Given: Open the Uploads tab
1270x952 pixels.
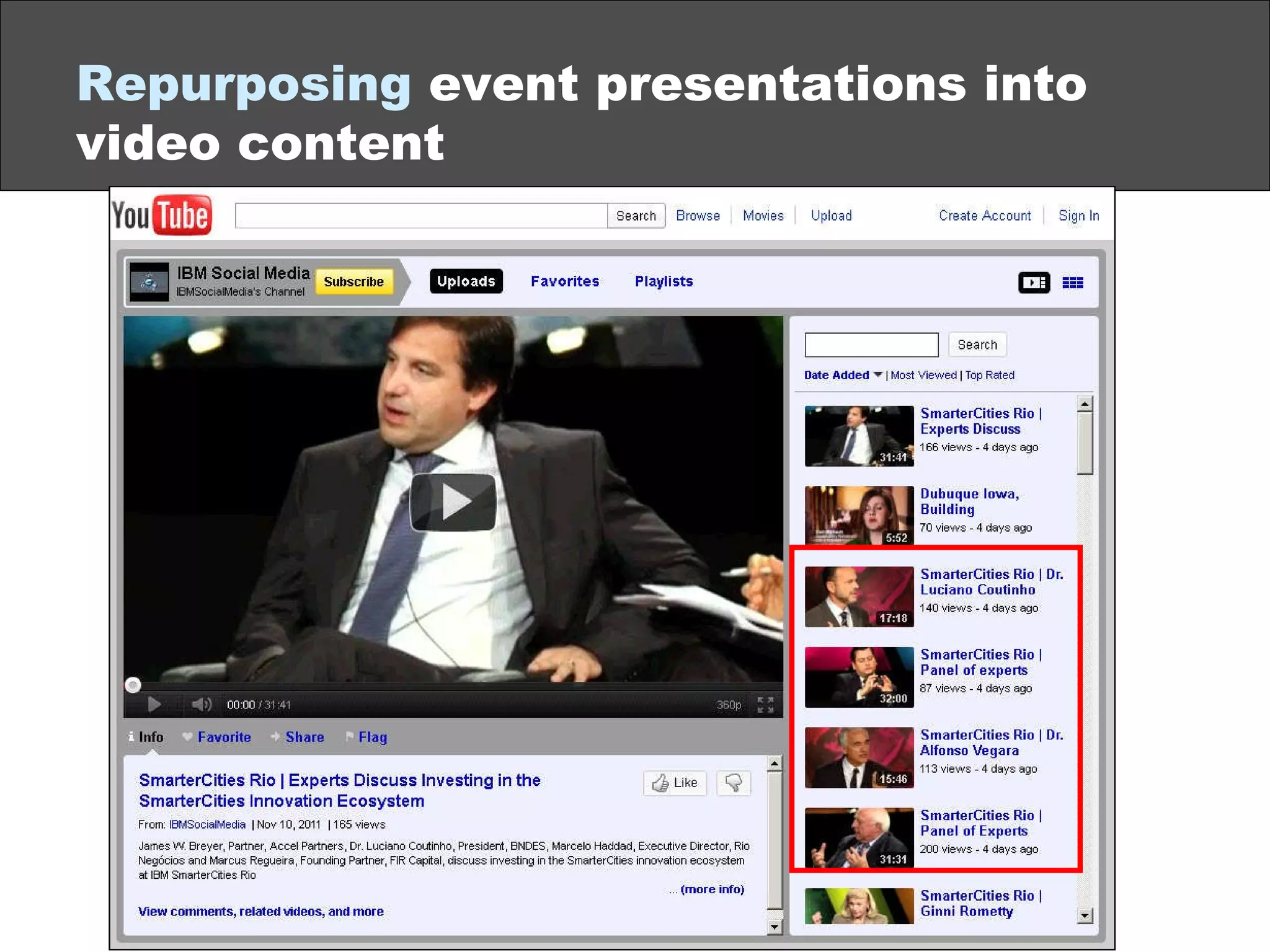Looking at the screenshot, I should tap(466, 281).
